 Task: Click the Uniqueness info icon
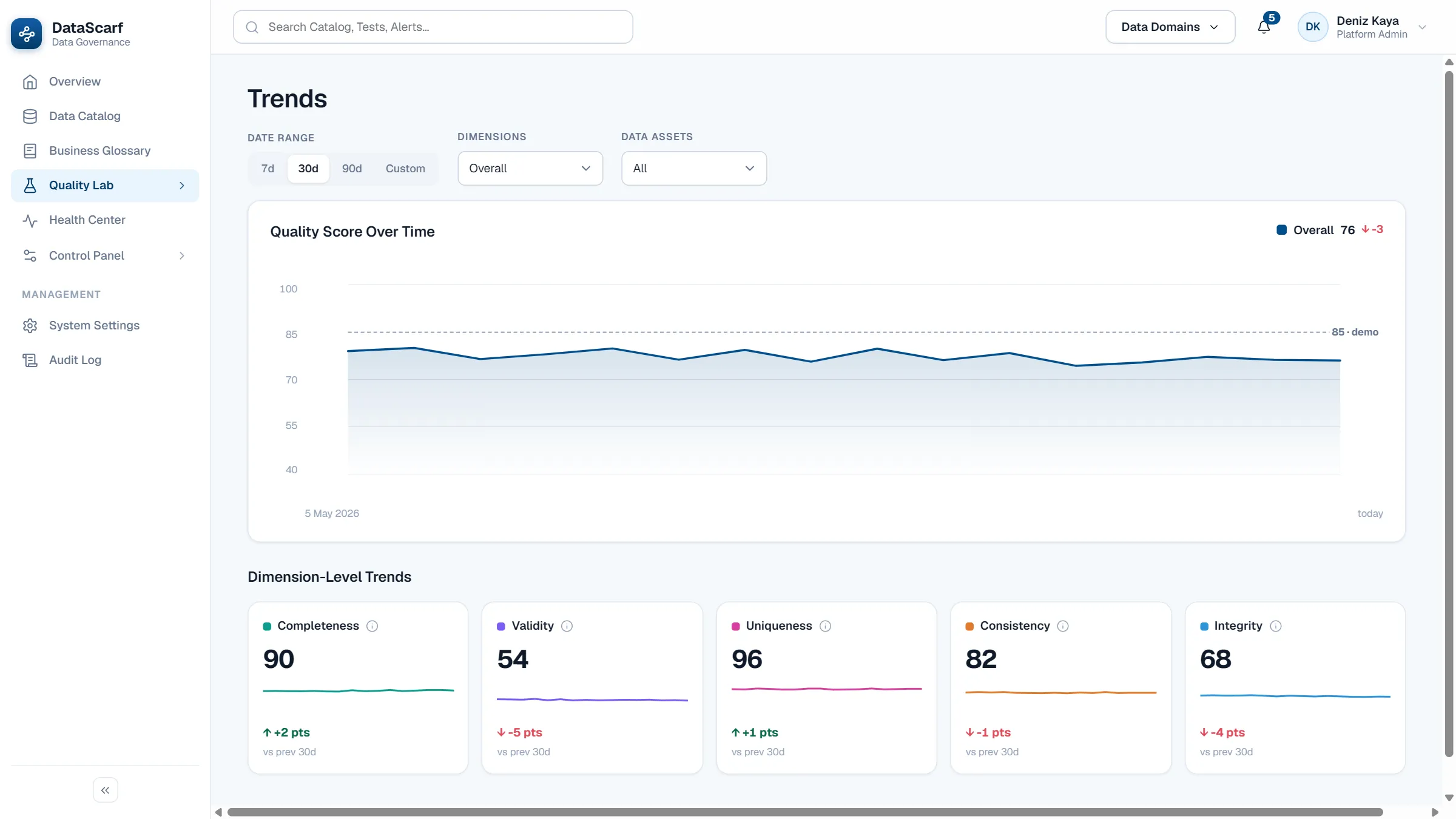point(826,626)
